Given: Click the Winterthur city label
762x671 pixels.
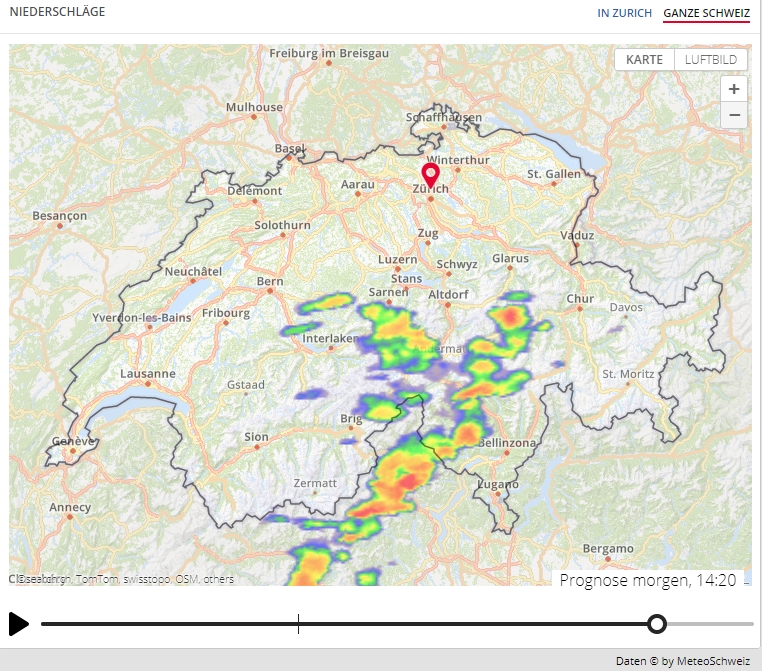Looking at the screenshot, I should click(458, 160).
